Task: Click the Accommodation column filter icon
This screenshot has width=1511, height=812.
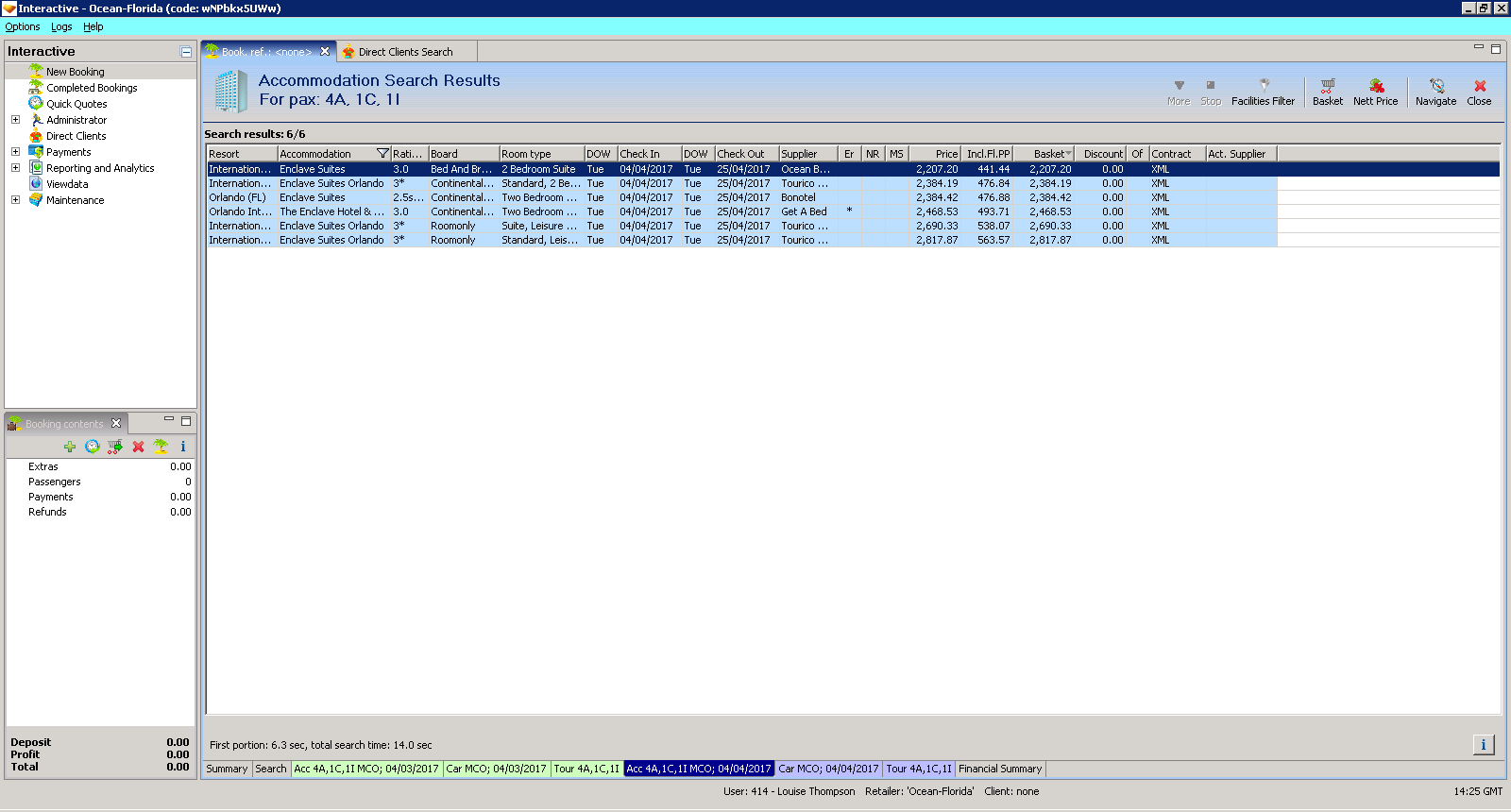Action: pyautogui.click(x=382, y=154)
